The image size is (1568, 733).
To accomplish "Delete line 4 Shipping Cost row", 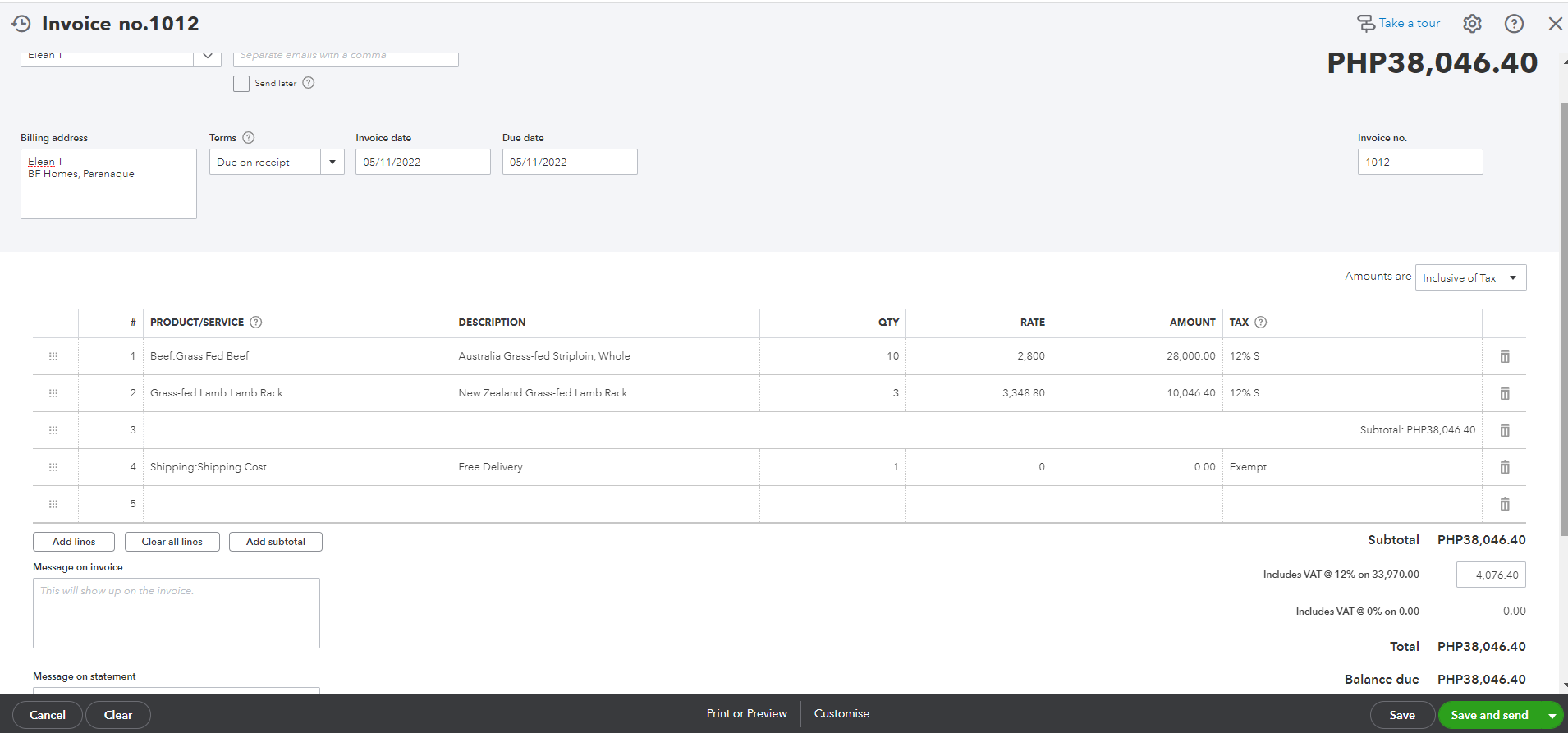I will [x=1505, y=467].
